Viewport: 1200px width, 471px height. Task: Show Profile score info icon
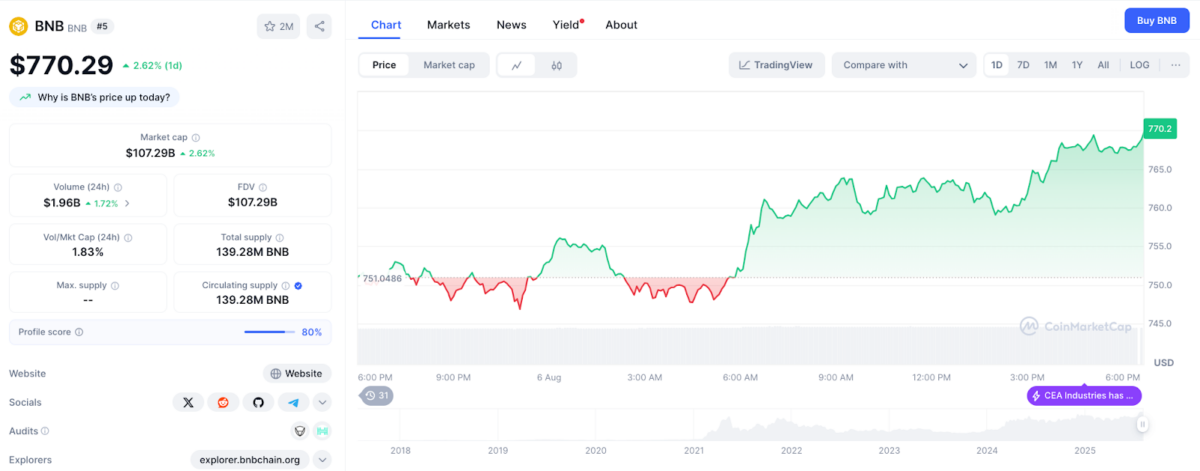79,332
